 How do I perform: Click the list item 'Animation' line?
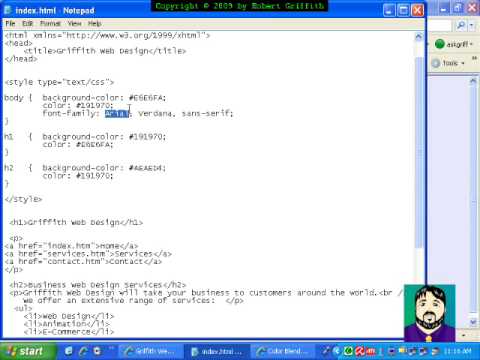click(x=67, y=323)
